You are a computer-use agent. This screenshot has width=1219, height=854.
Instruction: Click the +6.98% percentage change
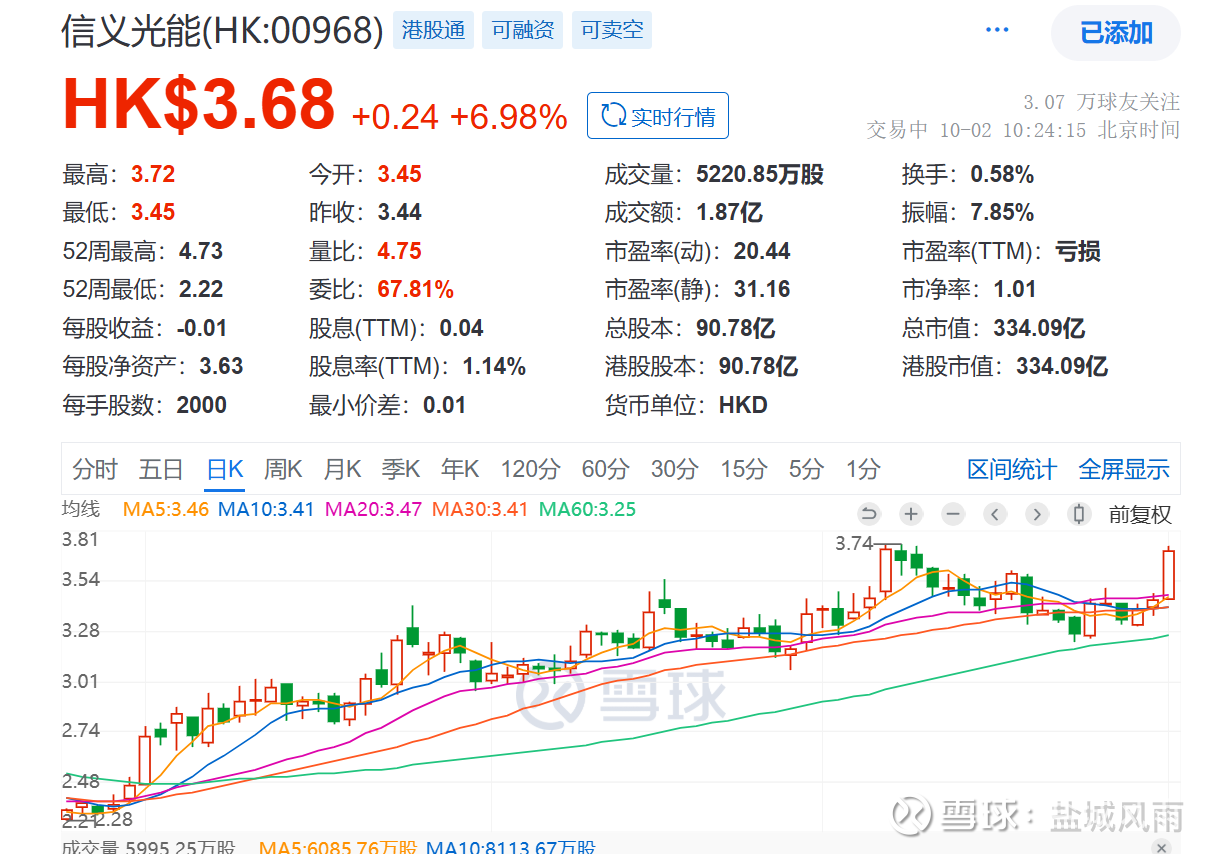509,117
